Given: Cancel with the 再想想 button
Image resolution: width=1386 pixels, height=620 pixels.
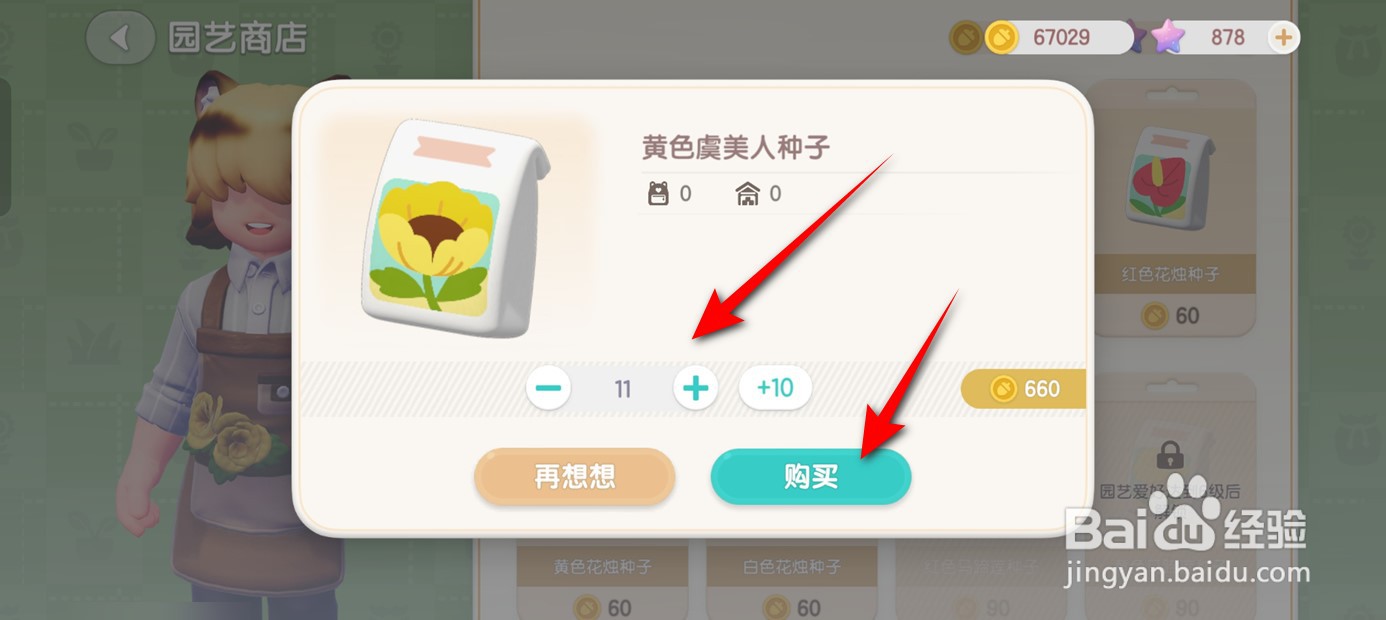Looking at the screenshot, I should [x=575, y=477].
